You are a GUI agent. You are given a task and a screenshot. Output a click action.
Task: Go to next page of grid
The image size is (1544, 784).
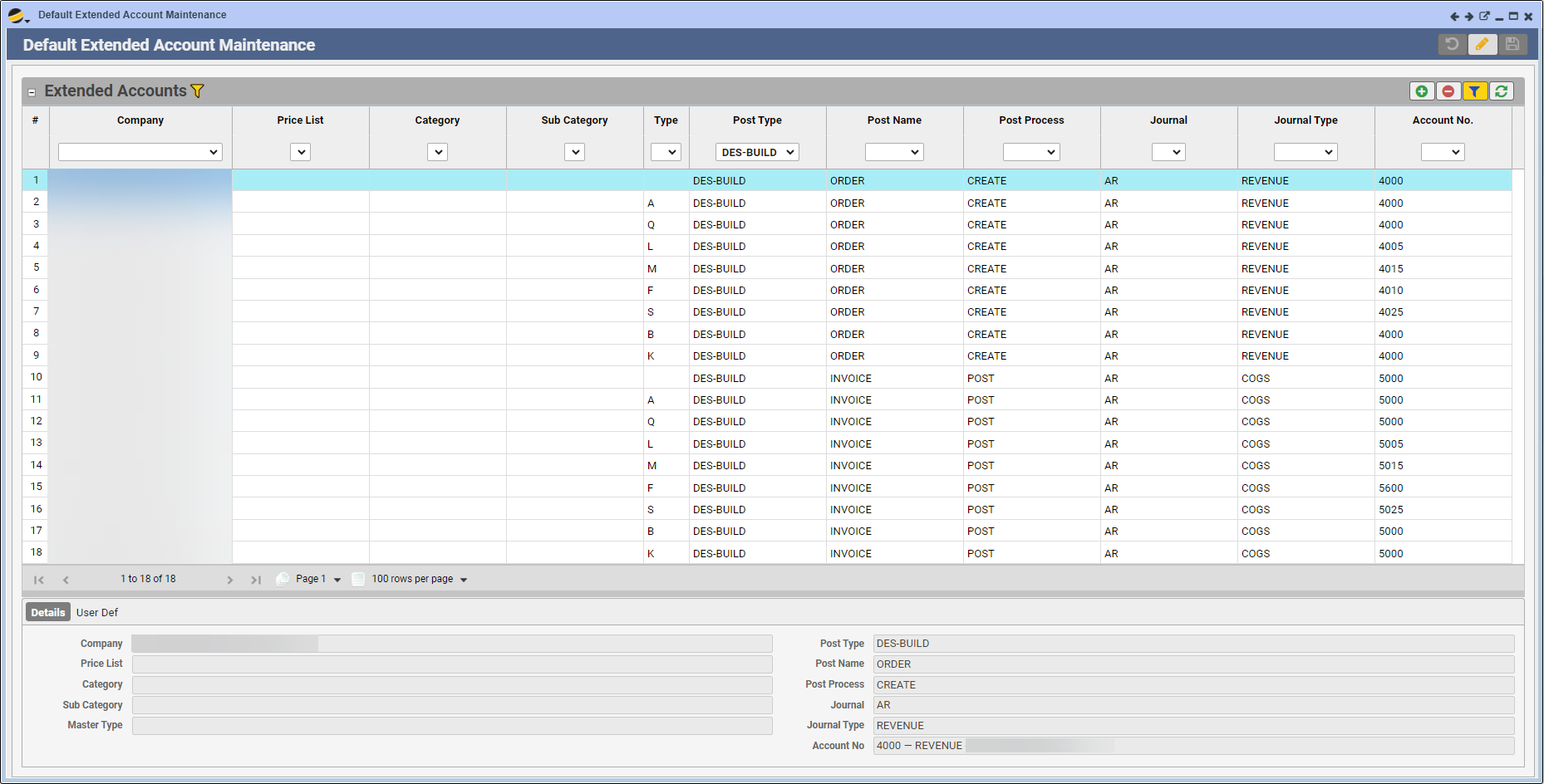pos(230,580)
